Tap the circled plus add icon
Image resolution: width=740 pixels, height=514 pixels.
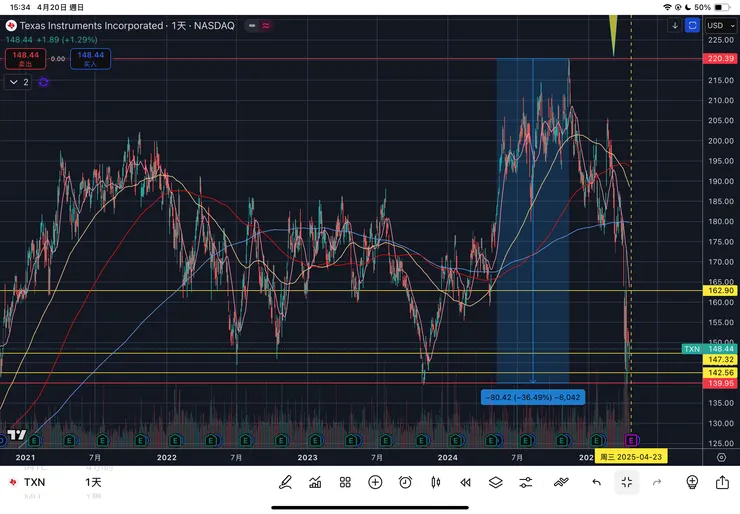(375, 482)
